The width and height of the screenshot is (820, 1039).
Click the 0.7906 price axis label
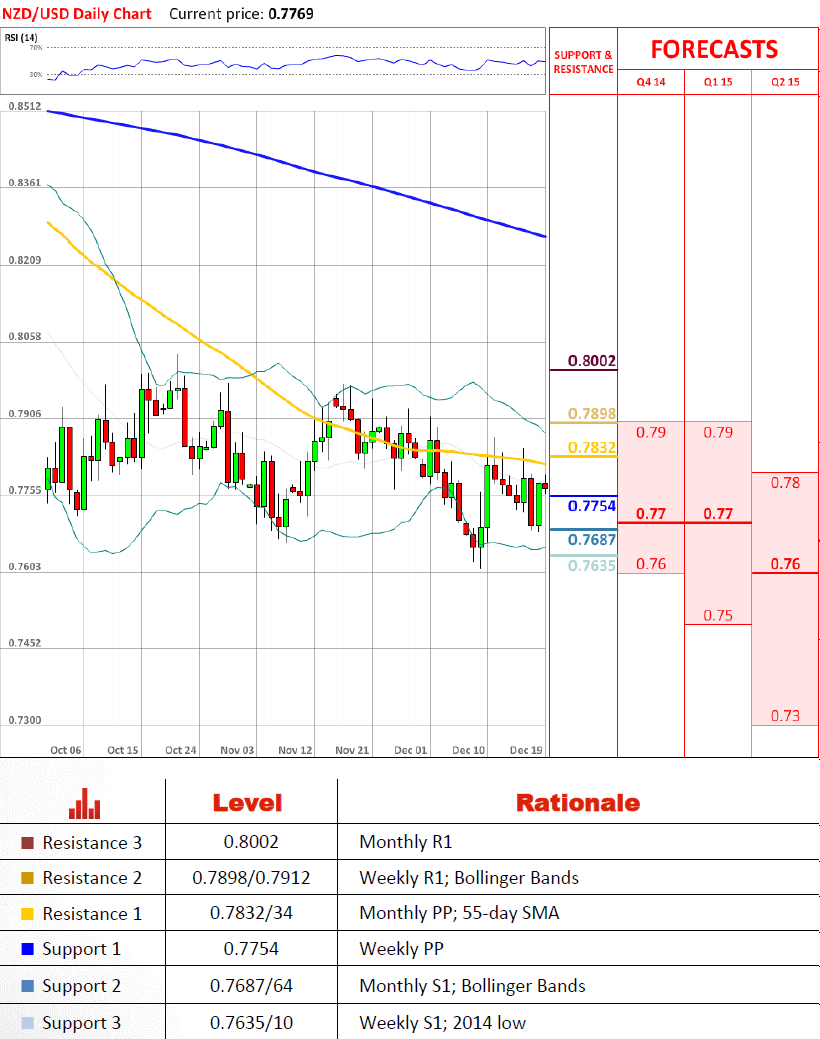(x=25, y=413)
